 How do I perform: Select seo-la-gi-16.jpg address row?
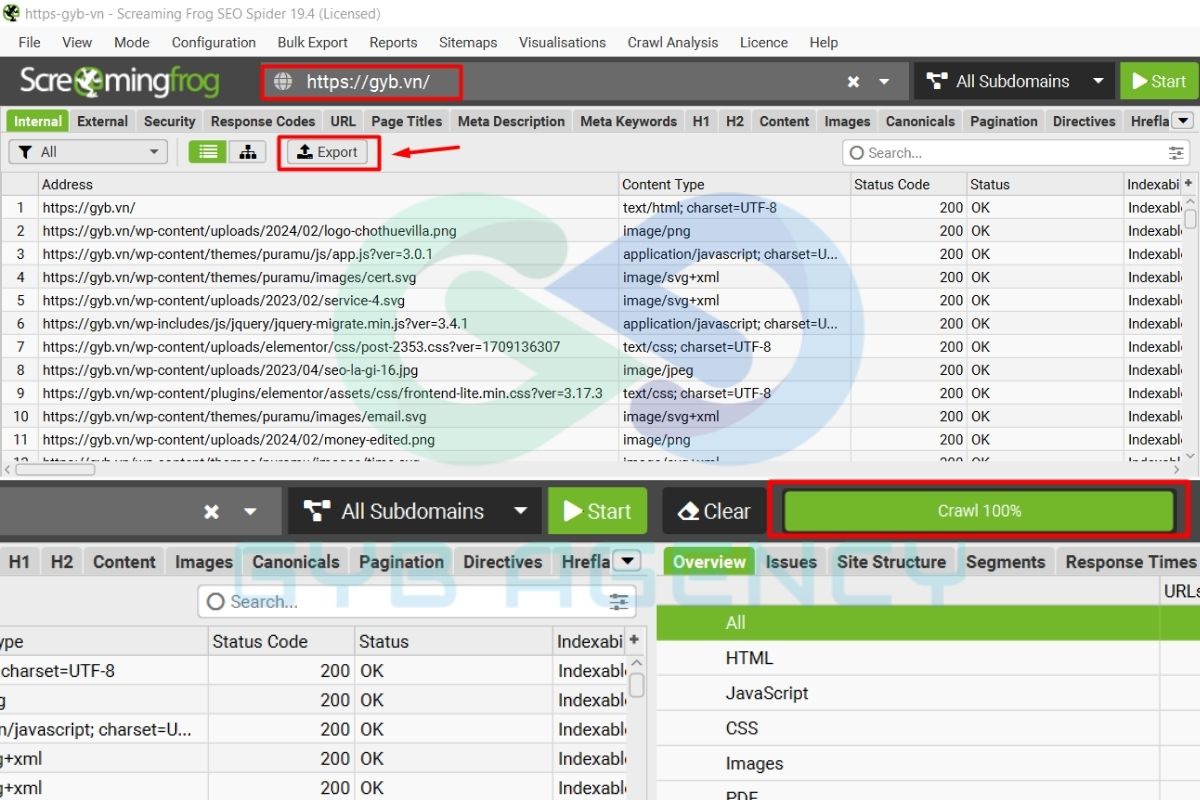pos(328,370)
